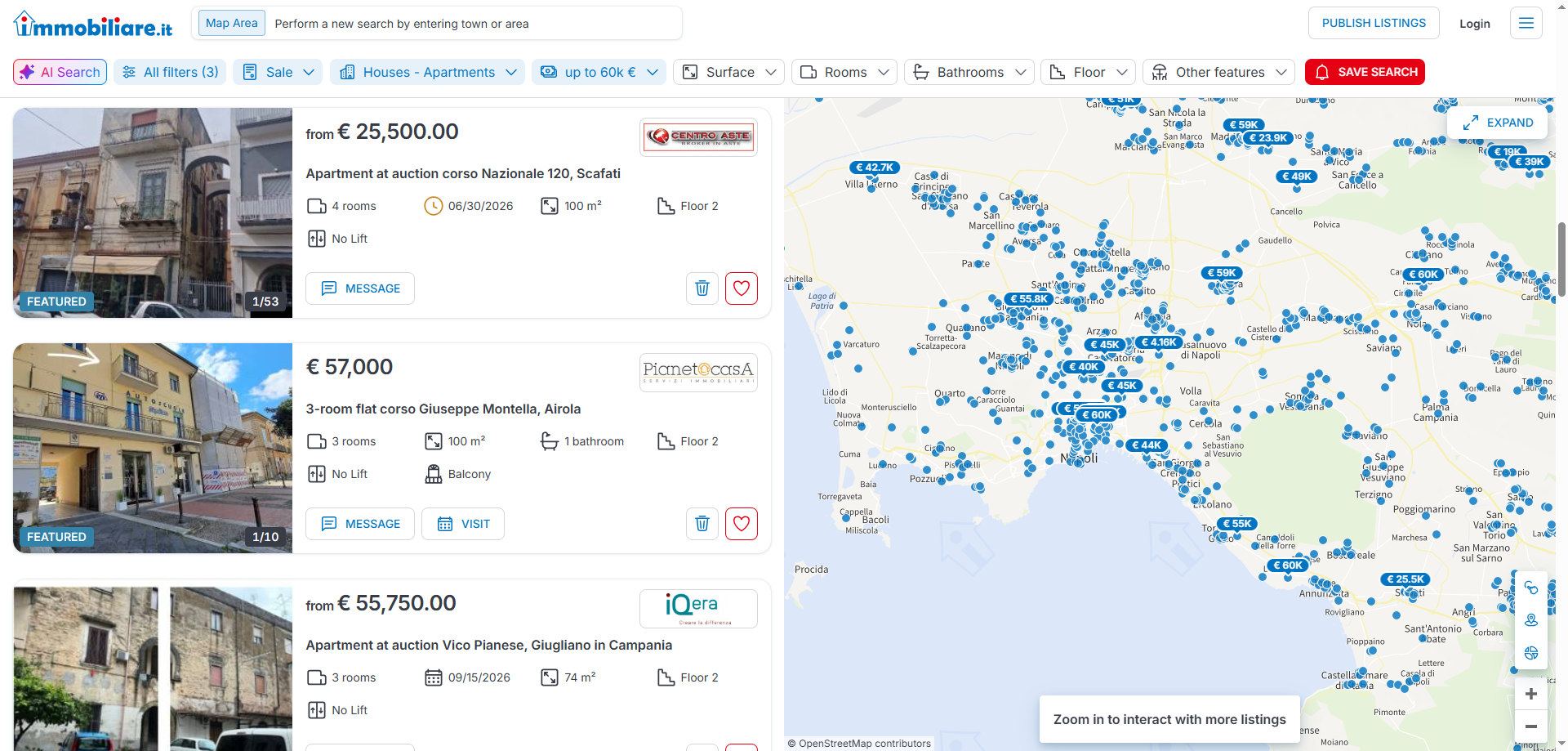Select the € 19K map price marker
The height and width of the screenshot is (751, 1568).
click(x=1507, y=152)
